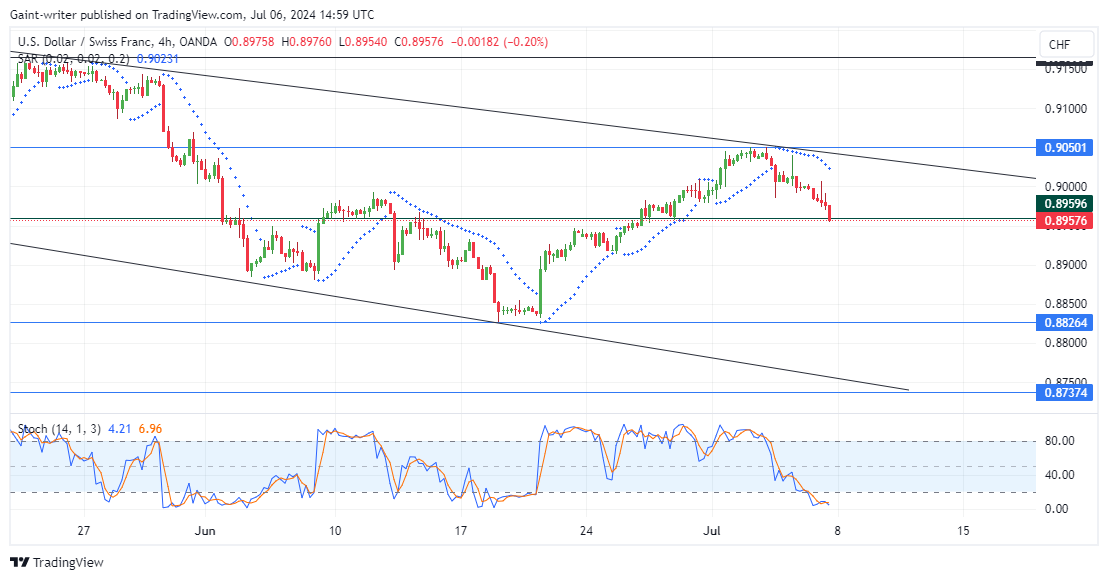Click the 80.00 stochastic scale value

click(x=1060, y=441)
